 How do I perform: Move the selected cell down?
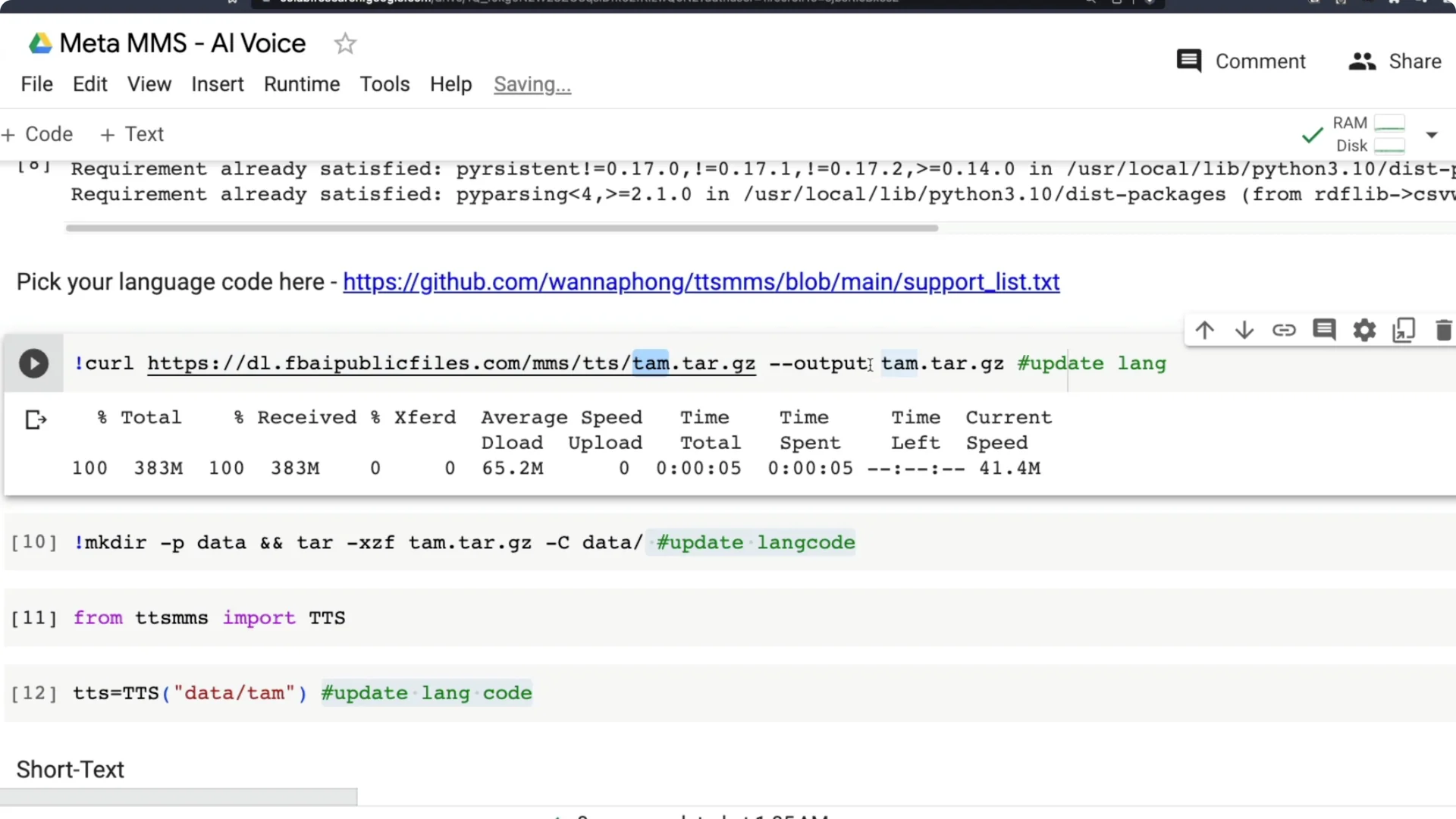(x=1244, y=330)
